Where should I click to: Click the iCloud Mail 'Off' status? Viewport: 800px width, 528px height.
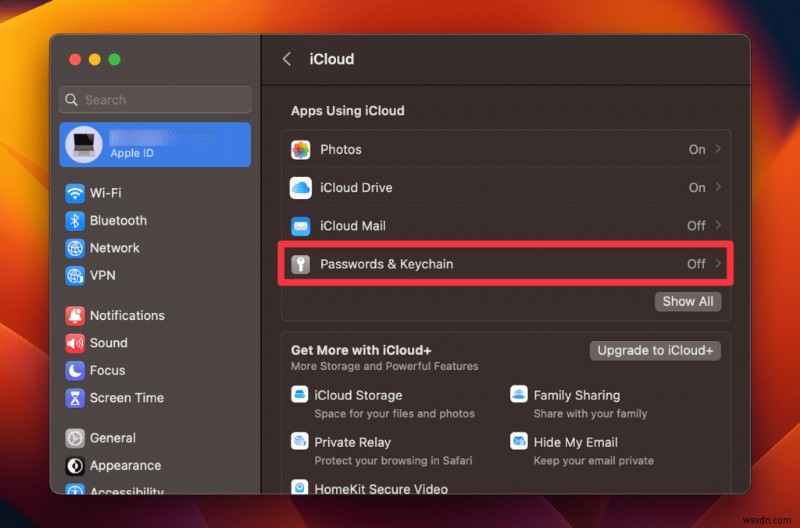(696, 226)
